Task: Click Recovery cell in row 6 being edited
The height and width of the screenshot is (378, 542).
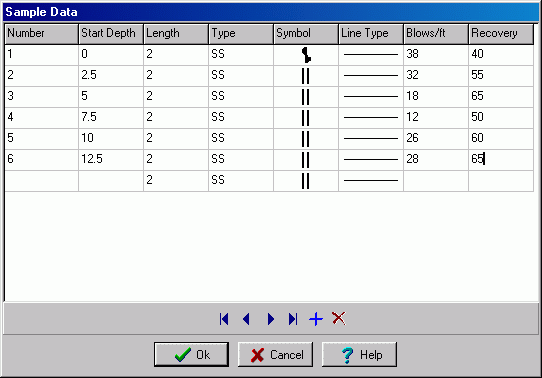Action: (501, 160)
